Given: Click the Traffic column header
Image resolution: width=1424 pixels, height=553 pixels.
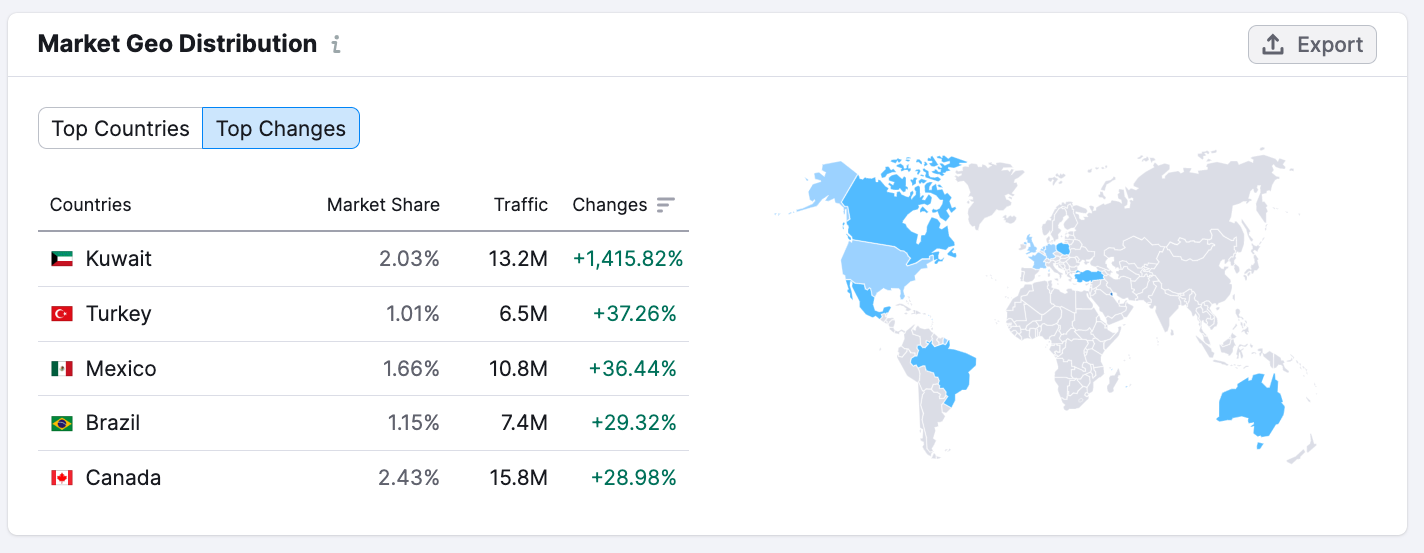Looking at the screenshot, I should 521,205.
